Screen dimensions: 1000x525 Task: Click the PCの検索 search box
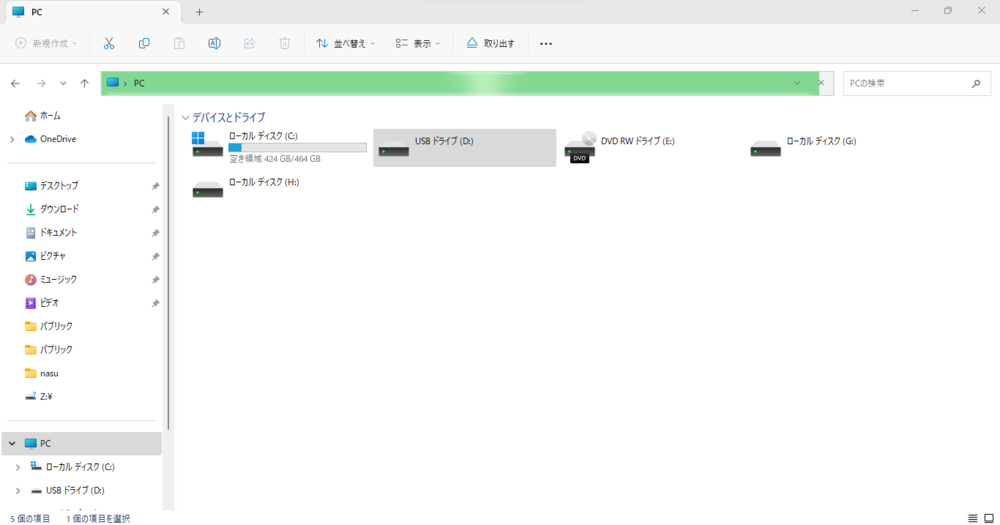pyautogui.click(x=905, y=83)
